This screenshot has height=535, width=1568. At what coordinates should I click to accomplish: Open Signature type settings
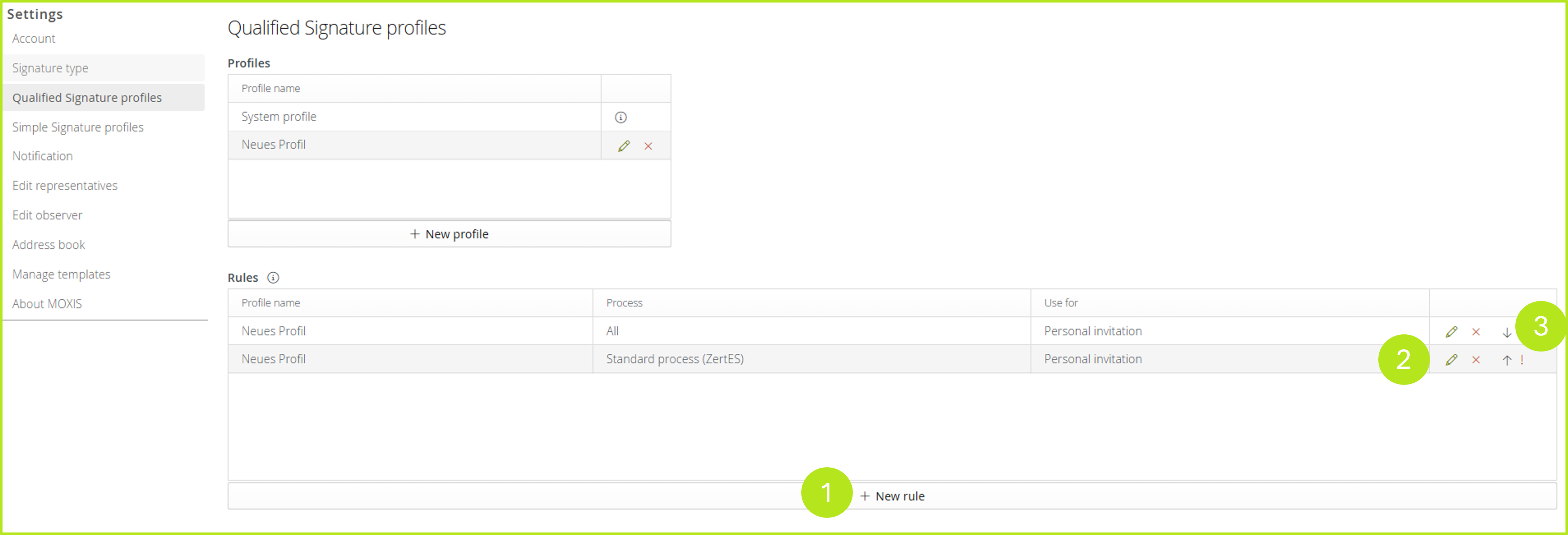click(x=51, y=68)
